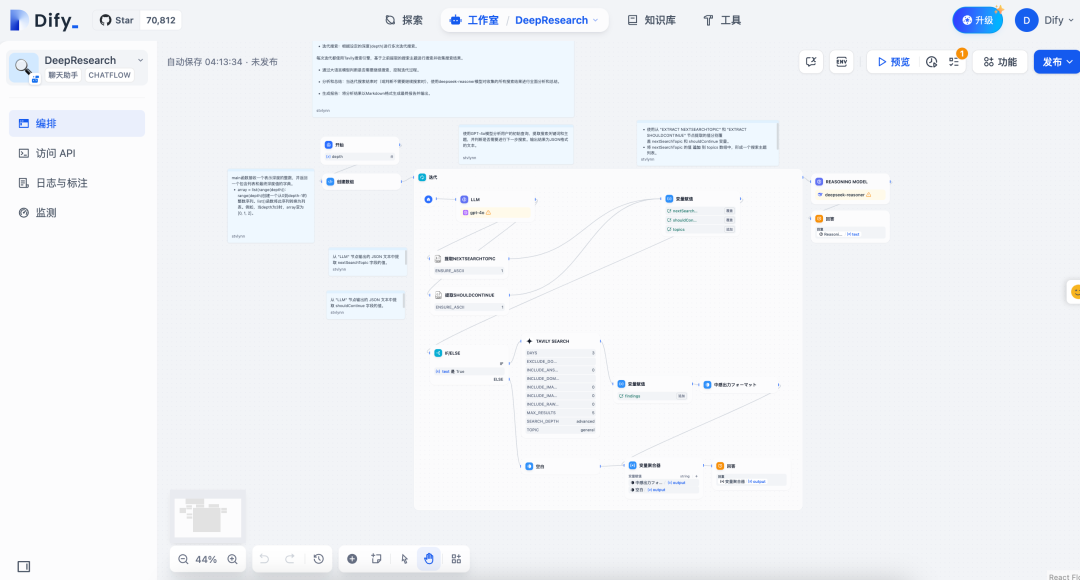Click the TOPIC general row
The image size is (1080, 580).
coord(561,430)
